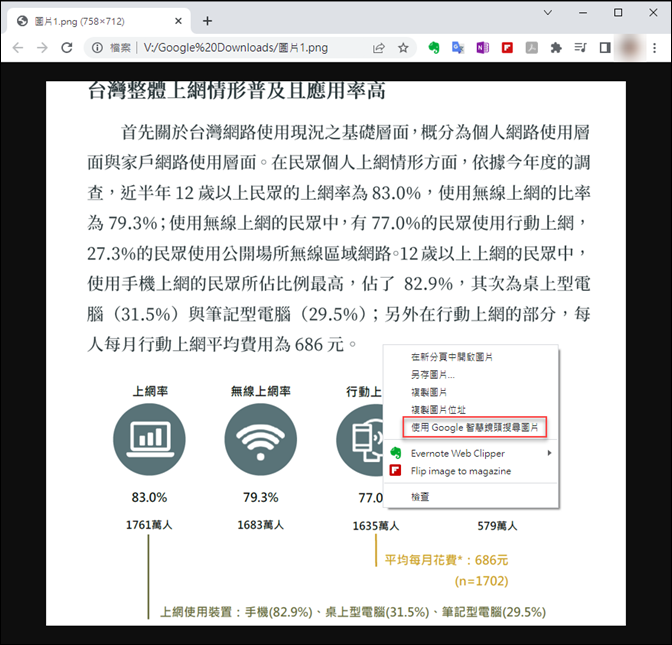
Task: Open the Google Translate extension
Action: click(458, 48)
